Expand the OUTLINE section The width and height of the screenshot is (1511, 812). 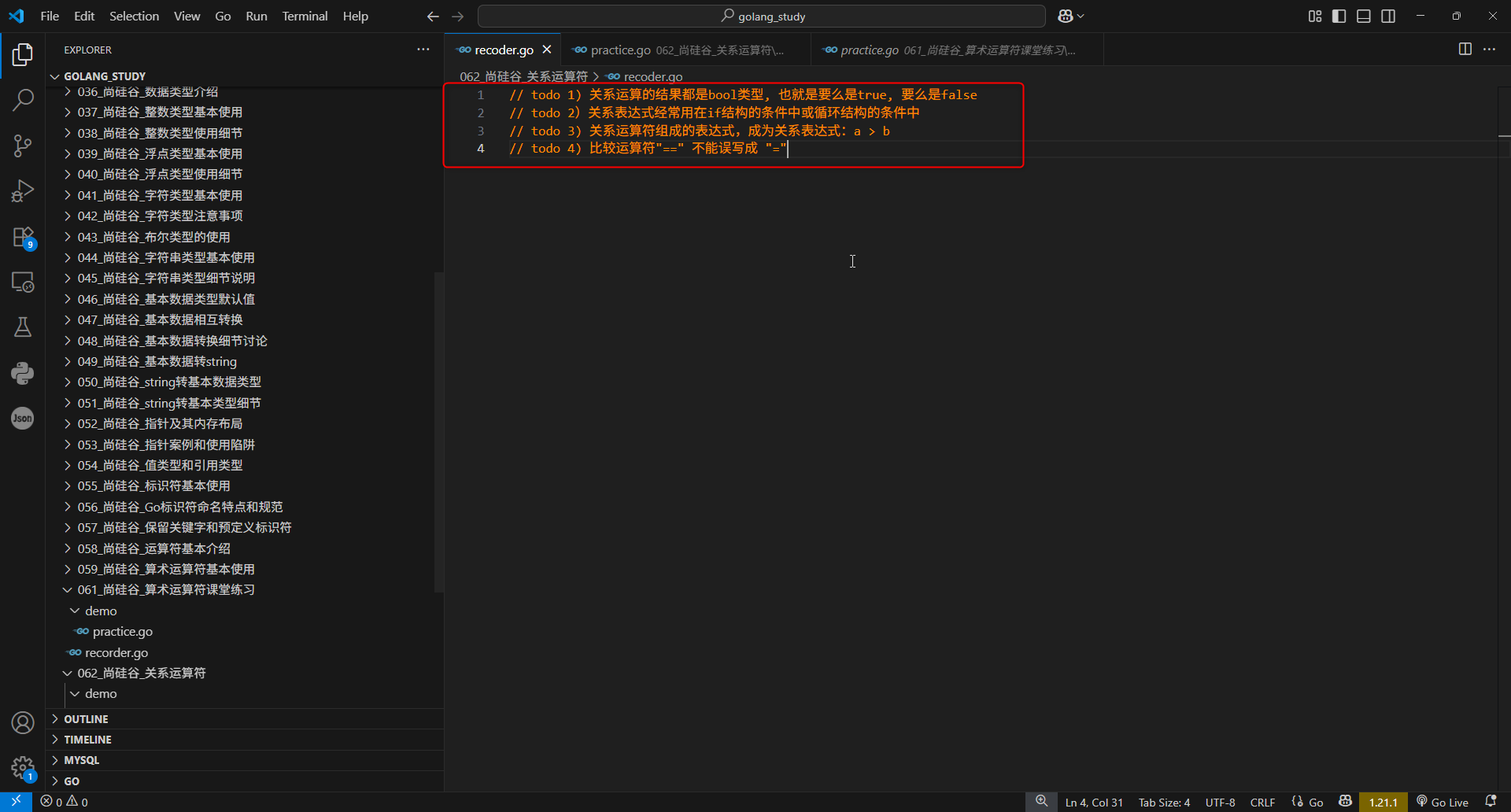pyautogui.click(x=245, y=719)
